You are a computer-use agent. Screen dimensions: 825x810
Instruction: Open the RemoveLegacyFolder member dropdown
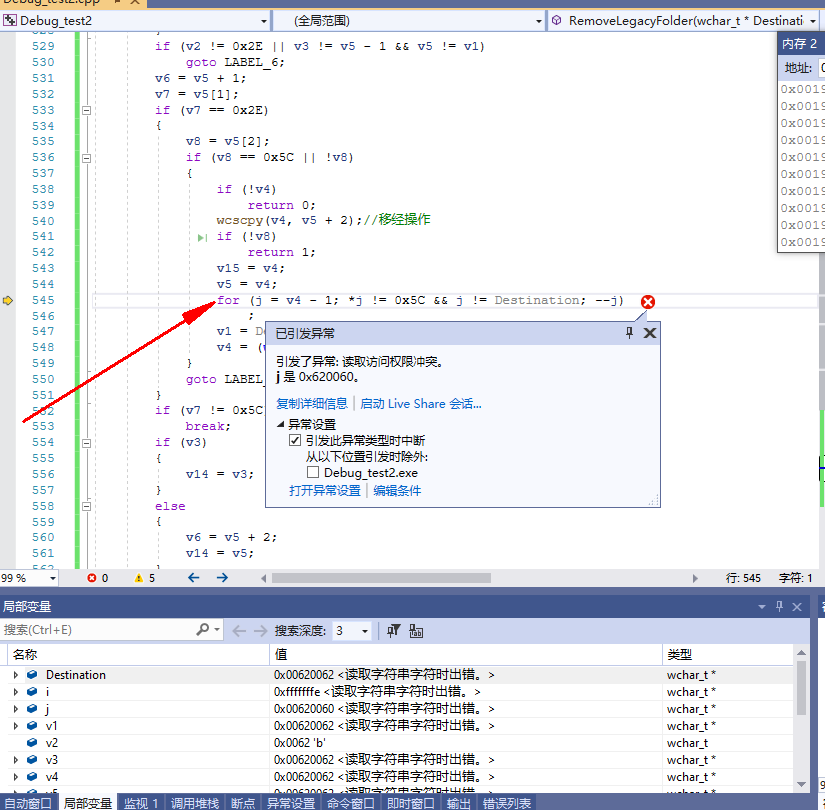pos(813,21)
